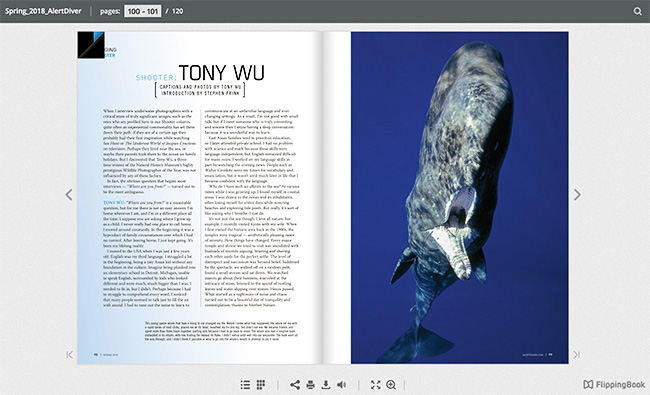This screenshot has width=650, height=395.
Task: Click the folded page corner
Action: [91, 45]
